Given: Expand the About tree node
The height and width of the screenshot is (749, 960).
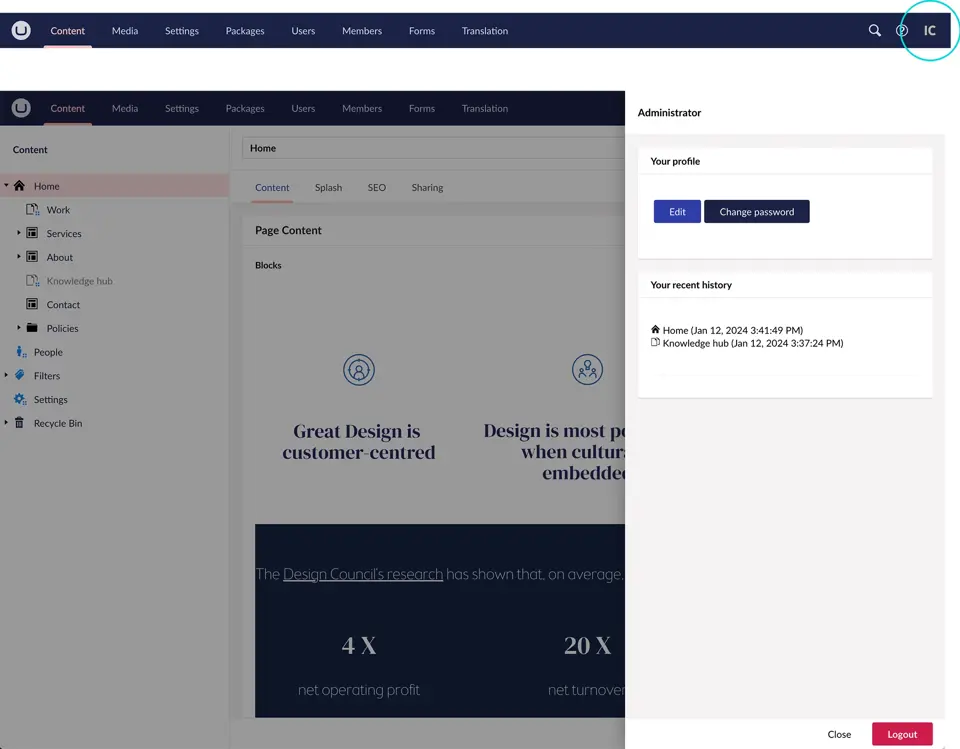Looking at the screenshot, I should pos(18,257).
